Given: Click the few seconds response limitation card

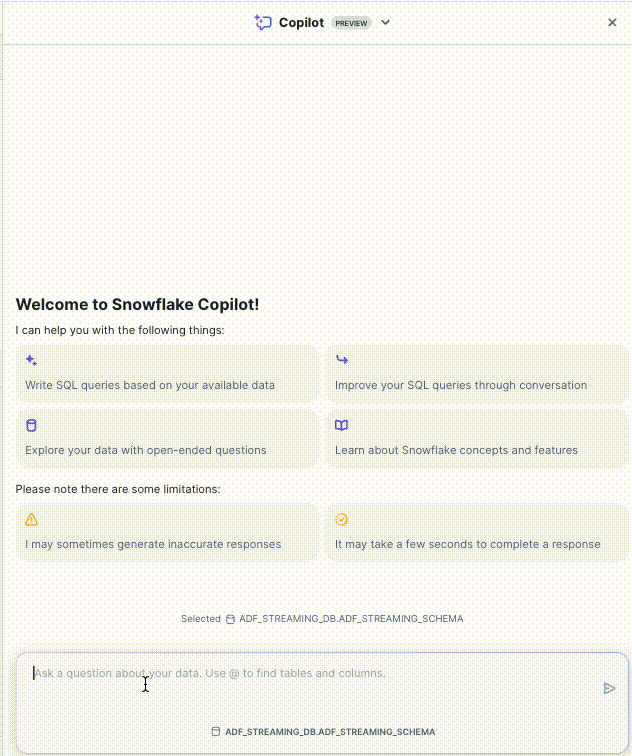Looking at the screenshot, I should (477, 533).
